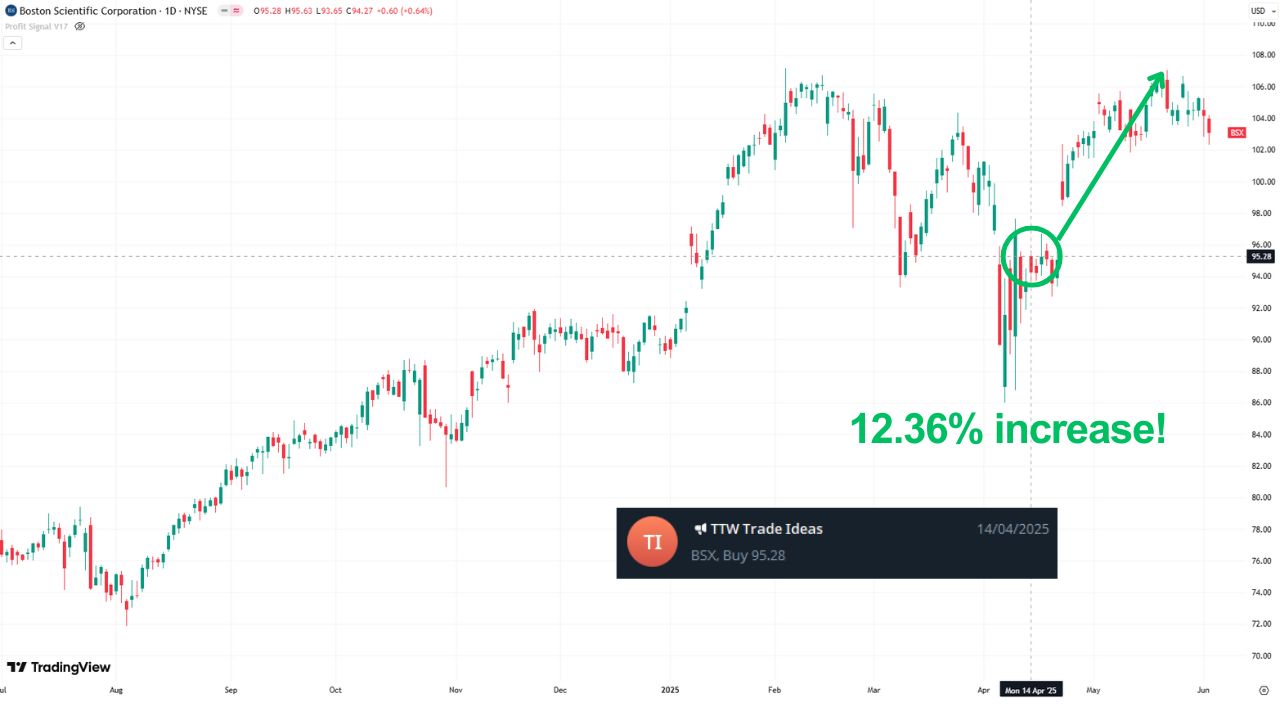The image size is (1280, 720).
Task: Toggle visibility of Profit Signal V17 indicator
Action: 80,26
